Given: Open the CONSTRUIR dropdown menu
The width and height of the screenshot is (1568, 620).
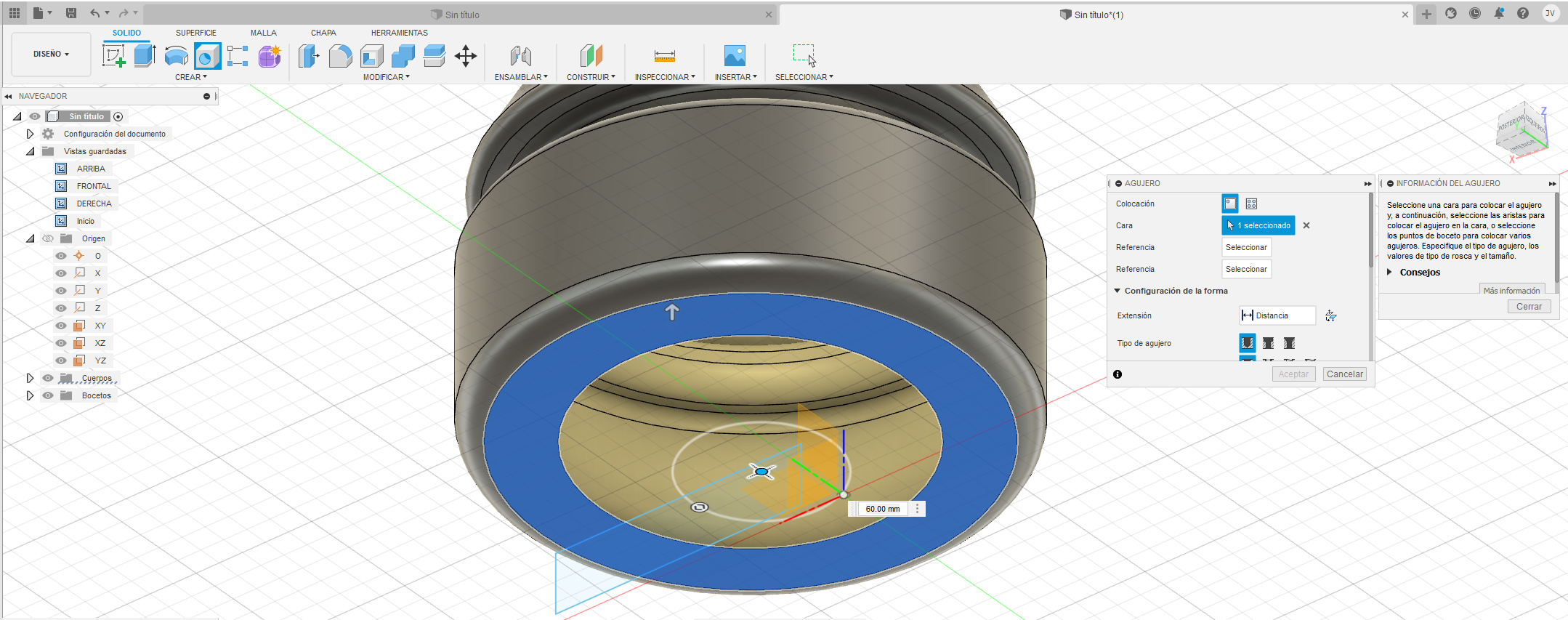Looking at the screenshot, I should pos(591,77).
